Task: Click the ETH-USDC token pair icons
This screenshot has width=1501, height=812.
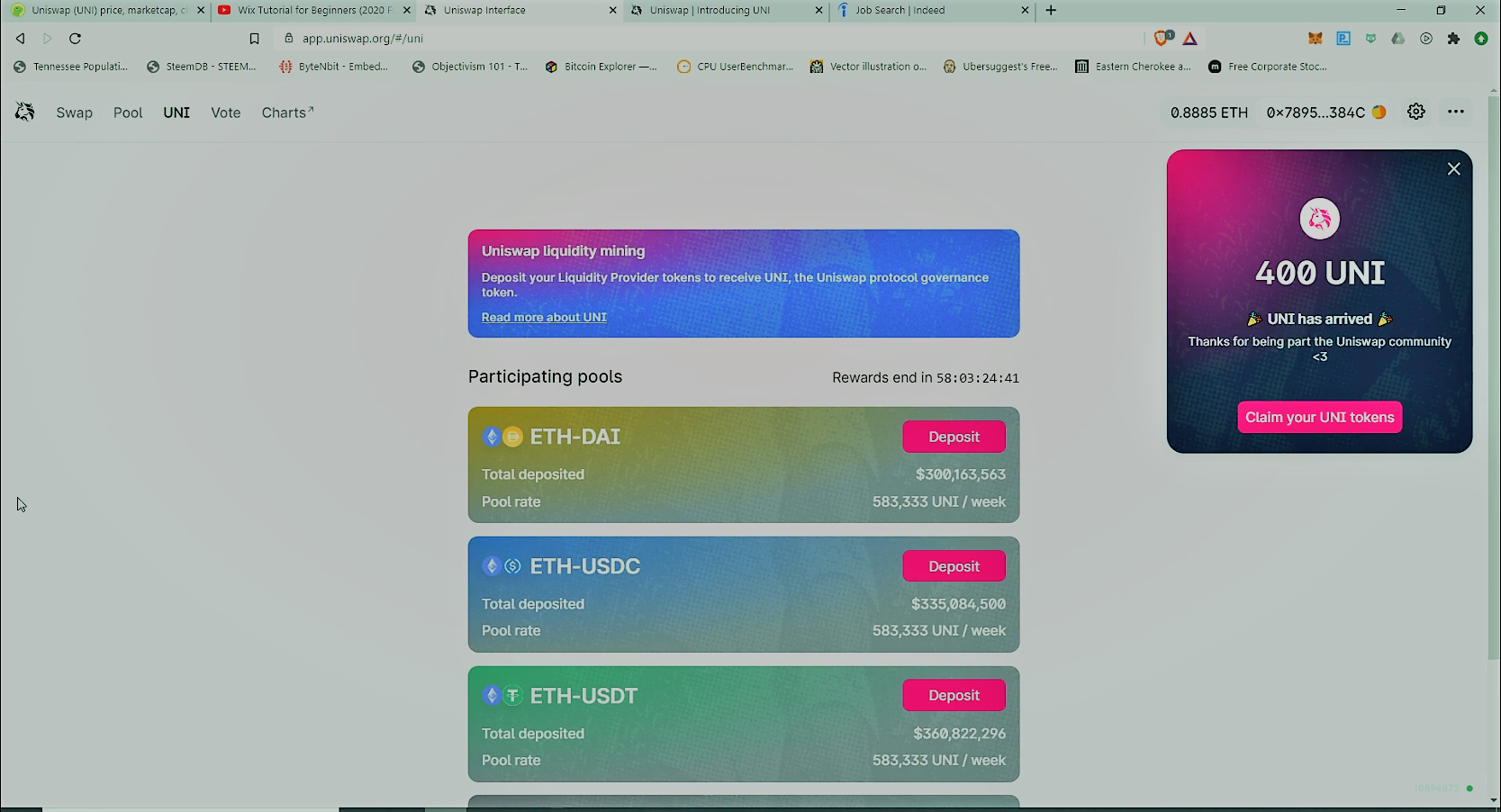Action: coord(502,566)
